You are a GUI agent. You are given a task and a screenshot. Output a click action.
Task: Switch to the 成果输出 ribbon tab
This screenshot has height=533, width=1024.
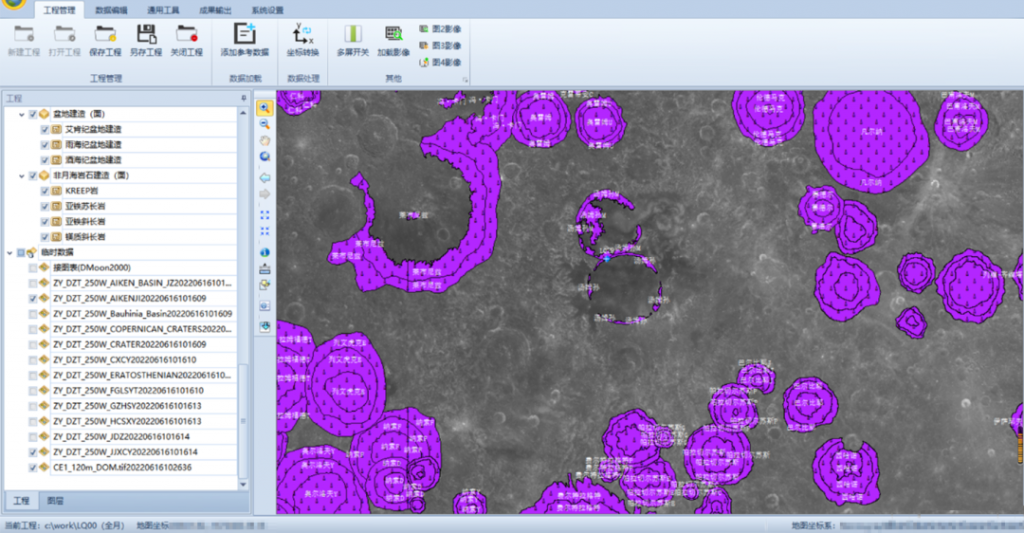(215, 10)
